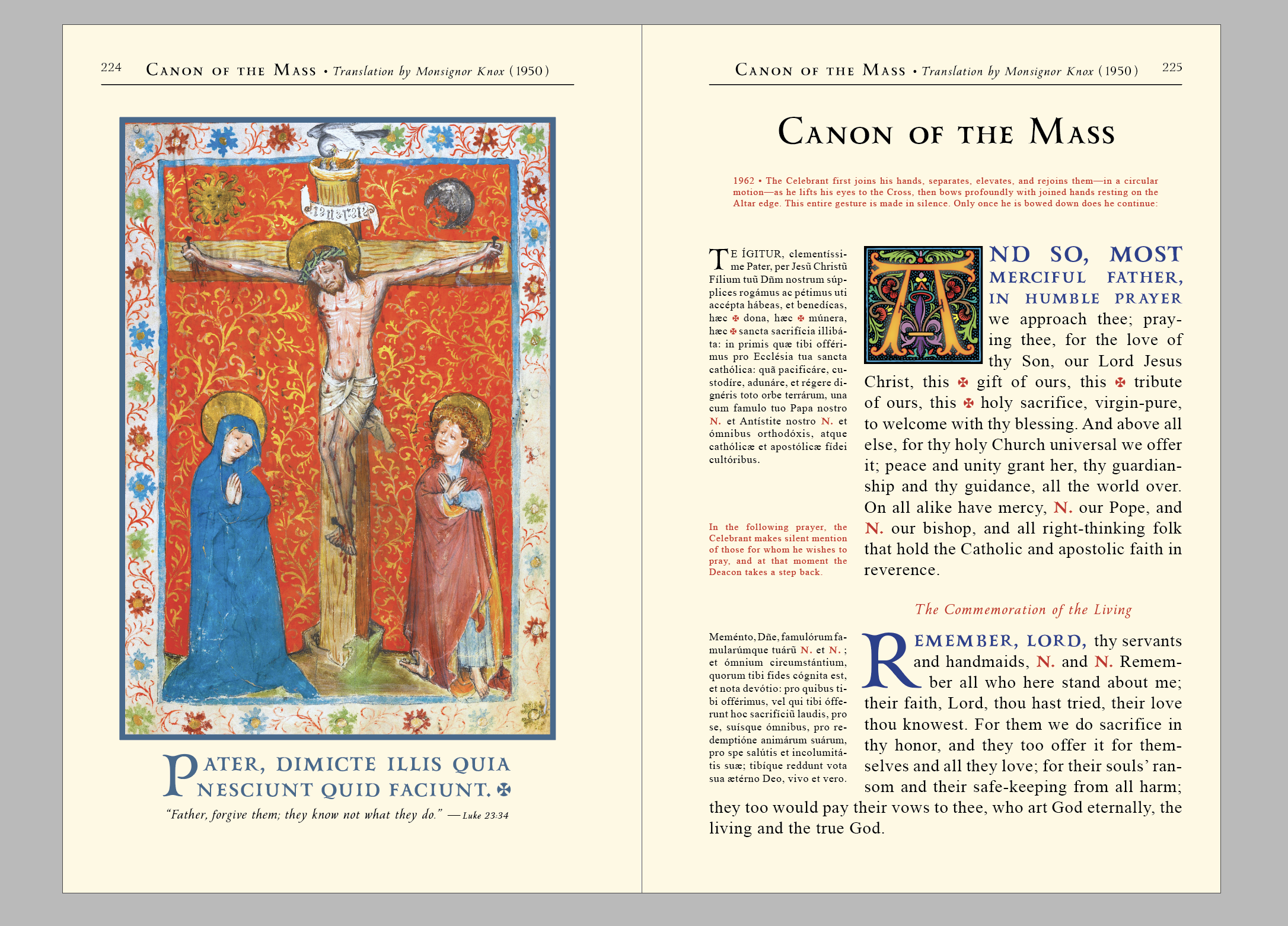The image size is (1288, 926).
Task: Select the crucifixion illumination image
Action: tap(337, 428)
